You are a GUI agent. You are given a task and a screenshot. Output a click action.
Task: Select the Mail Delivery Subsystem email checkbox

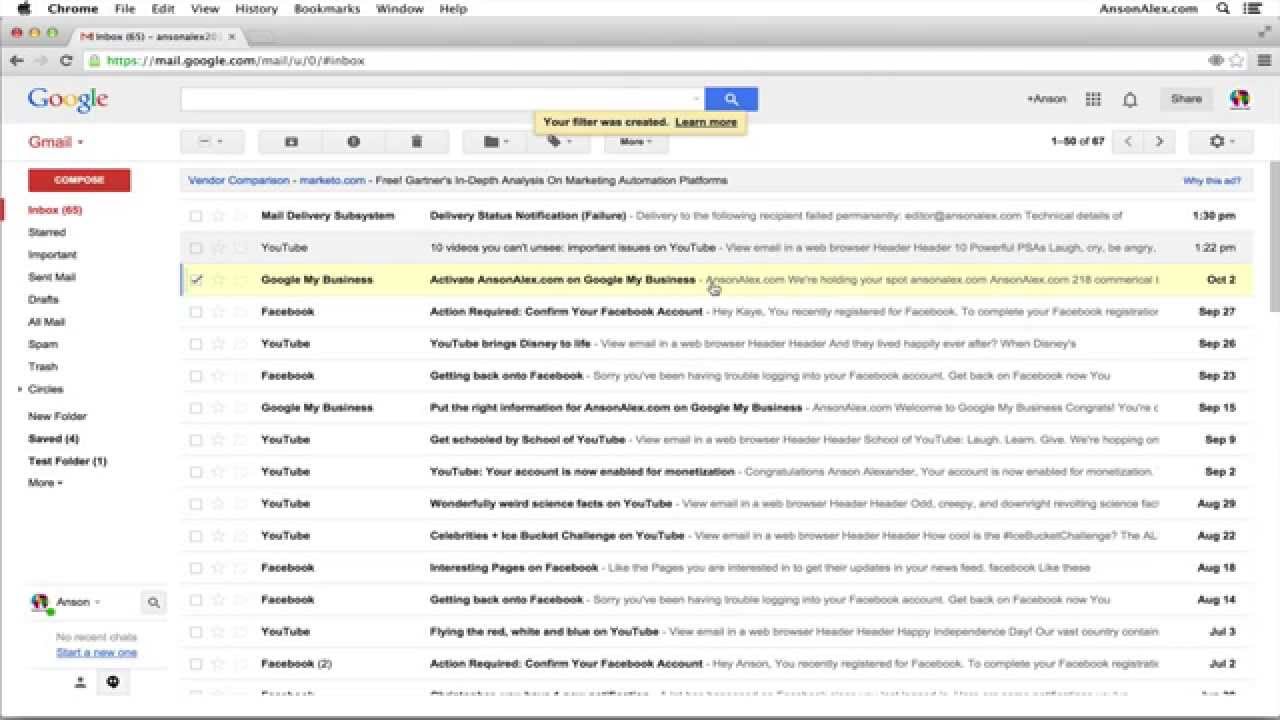coord(196,216)
